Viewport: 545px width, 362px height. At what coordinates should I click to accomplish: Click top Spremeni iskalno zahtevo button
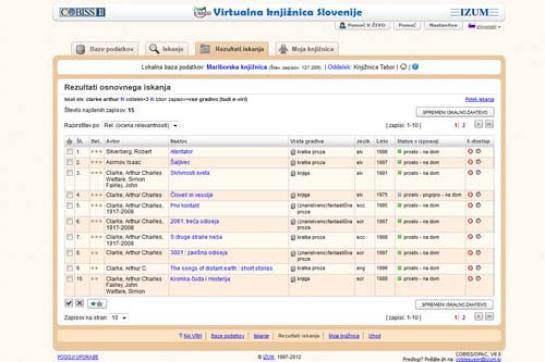click(x=455, y=112)
